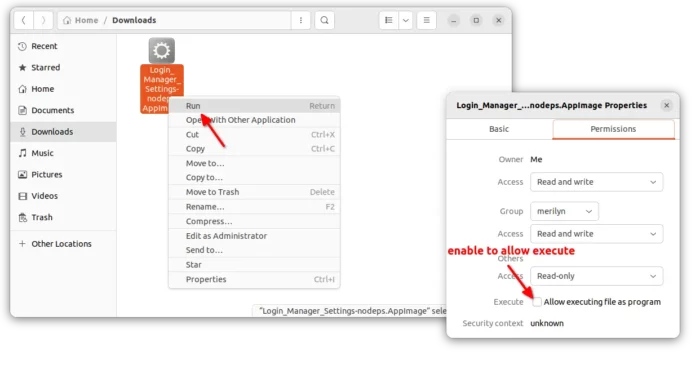Open Properties from the context menu

[x=254, y=279]
